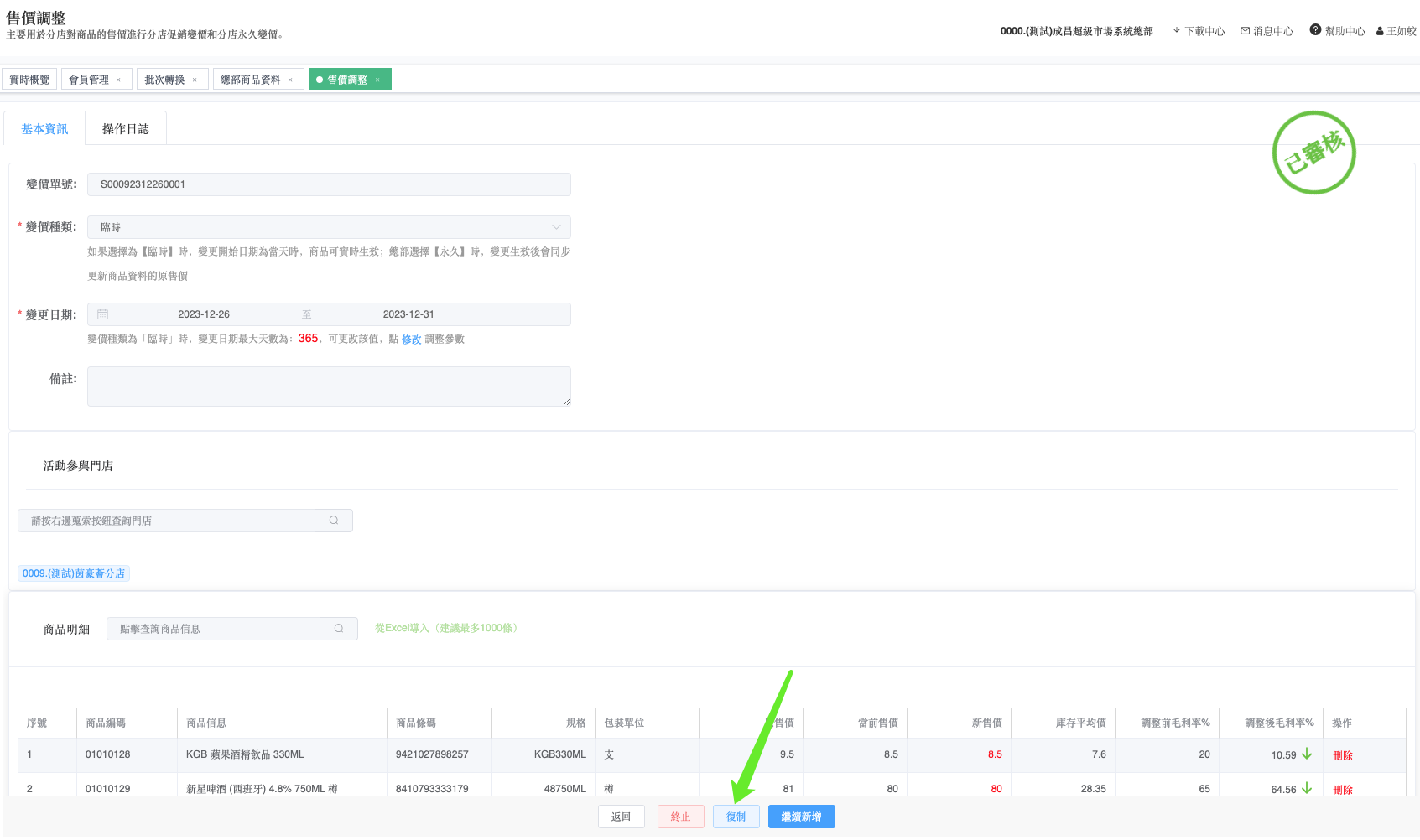Image resolution: width=1420 pixels, height=840 pixels.
Task: Click the store search magnifier button
Action: pos(334,521)
